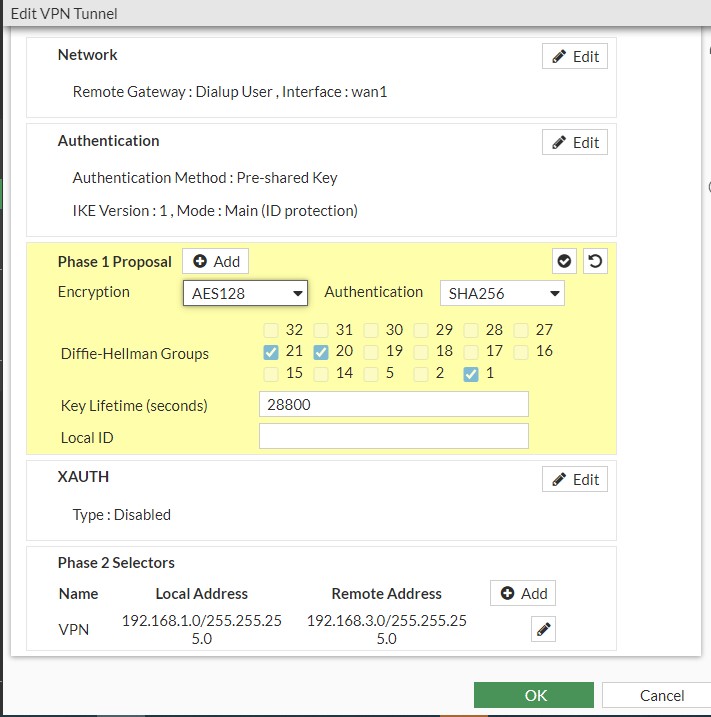Disable Diffie-Hellman group 1
This screenshot has height=717, width=711.
pyautogui.click(x=471, y=374)
